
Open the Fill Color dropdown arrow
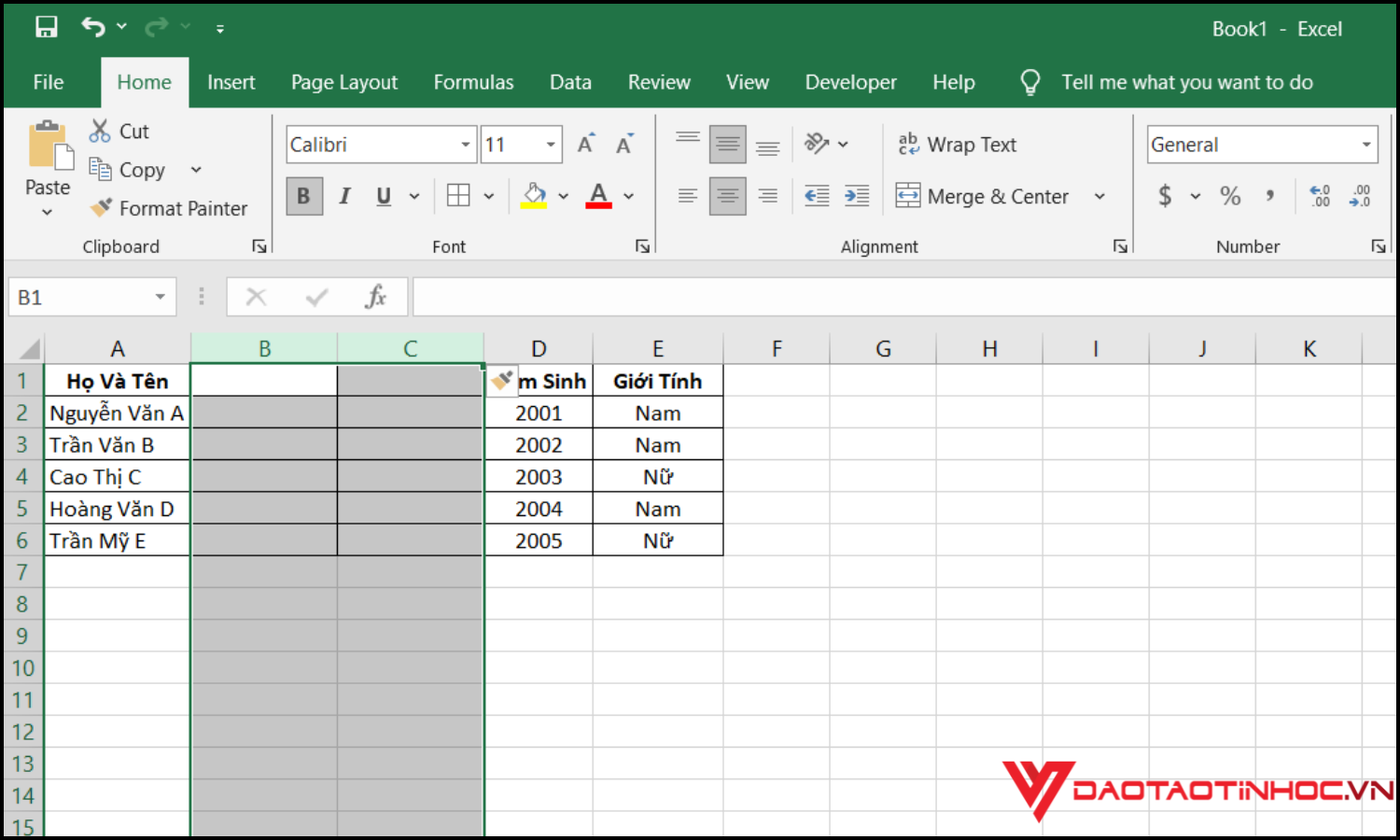click(562, 195)
